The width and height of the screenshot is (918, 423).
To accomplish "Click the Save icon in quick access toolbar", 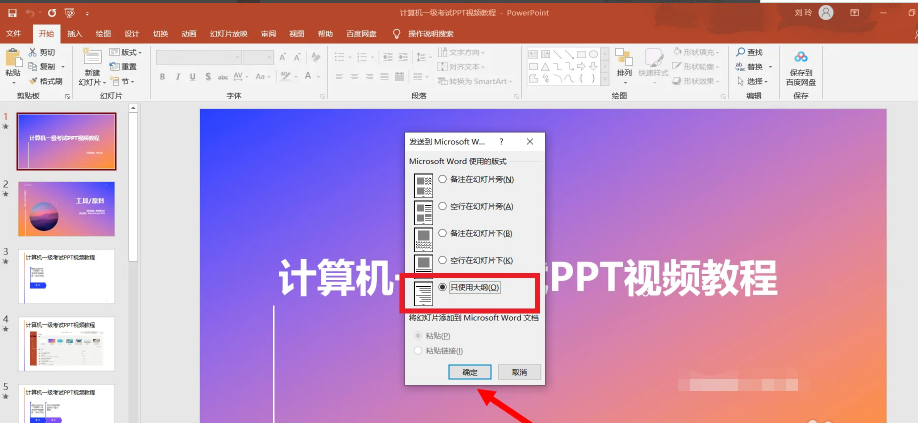I will pyautogui.click(x=10, y=13).
